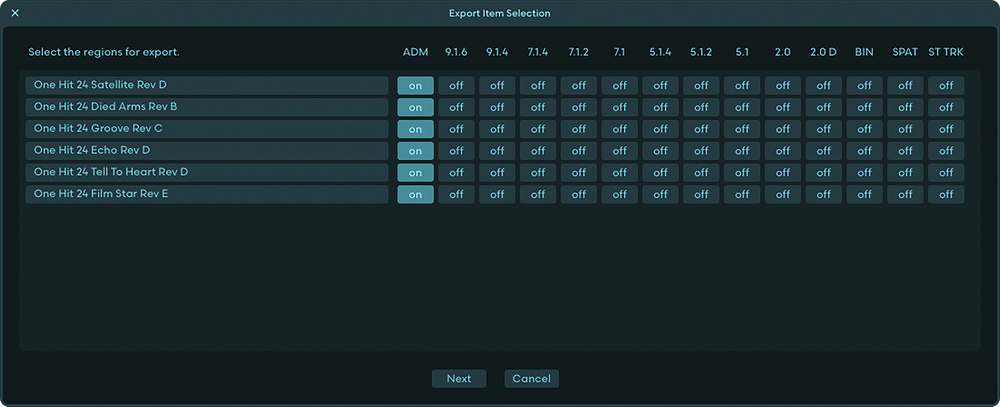Enable 7.1.4 for Groove Rev C

click(538, 129)
